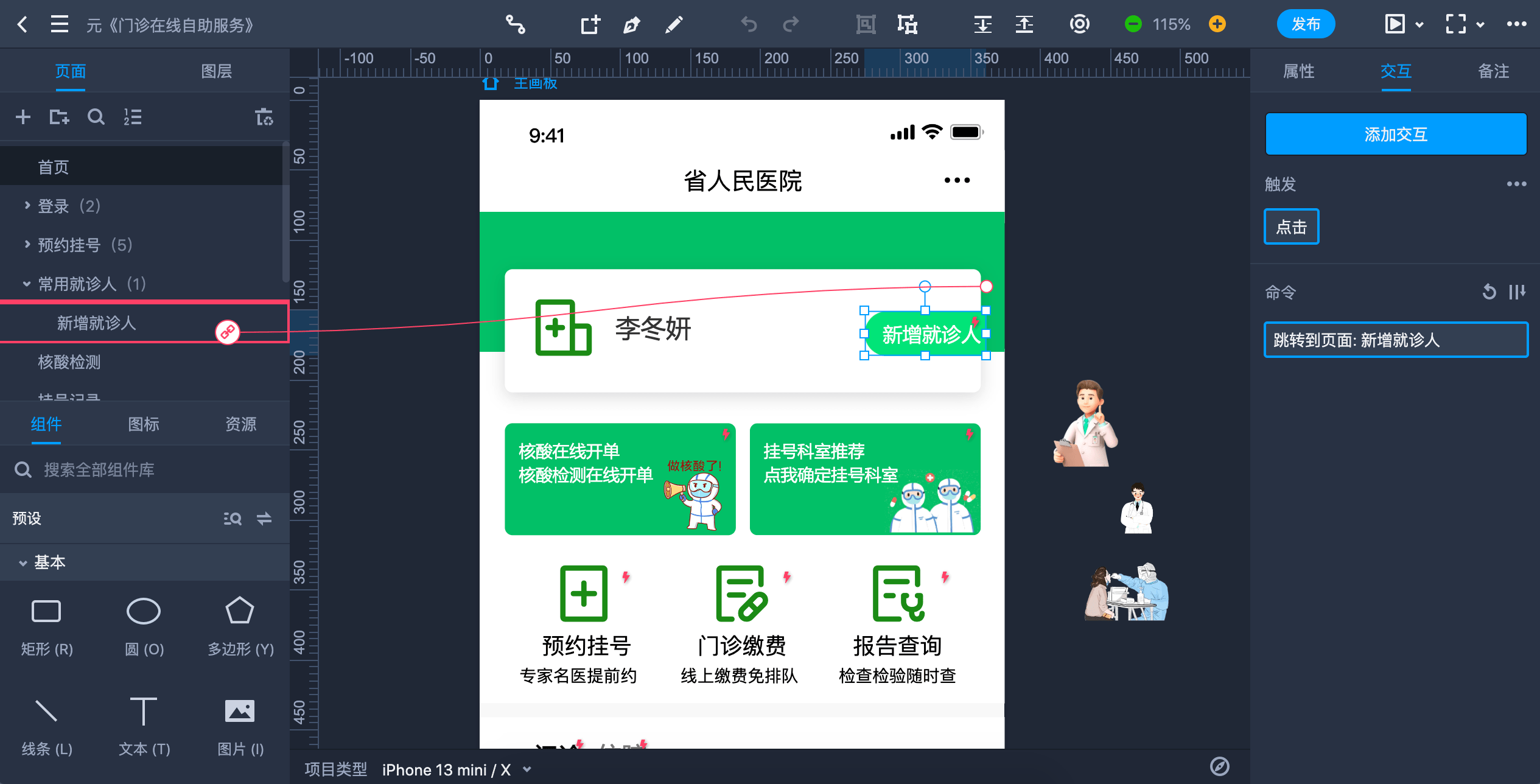Switch to the 备注 tab

point(1493,71)
